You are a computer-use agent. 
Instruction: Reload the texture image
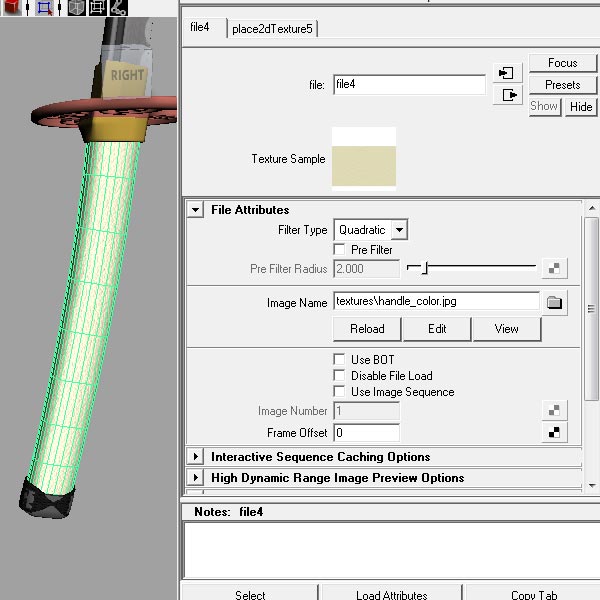coord(367,329)
